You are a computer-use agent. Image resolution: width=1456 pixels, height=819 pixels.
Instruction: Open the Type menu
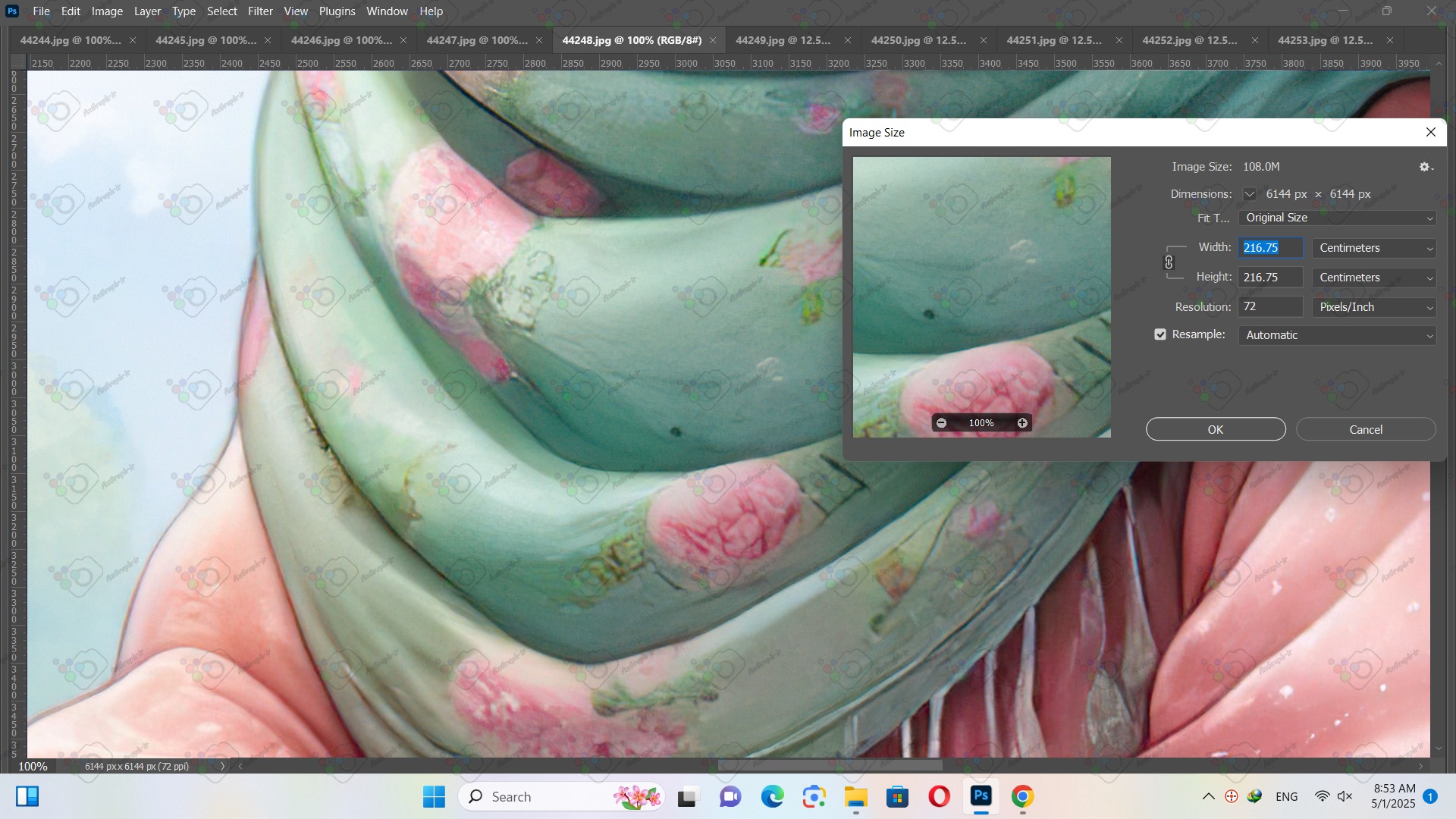tap(184, 11)
